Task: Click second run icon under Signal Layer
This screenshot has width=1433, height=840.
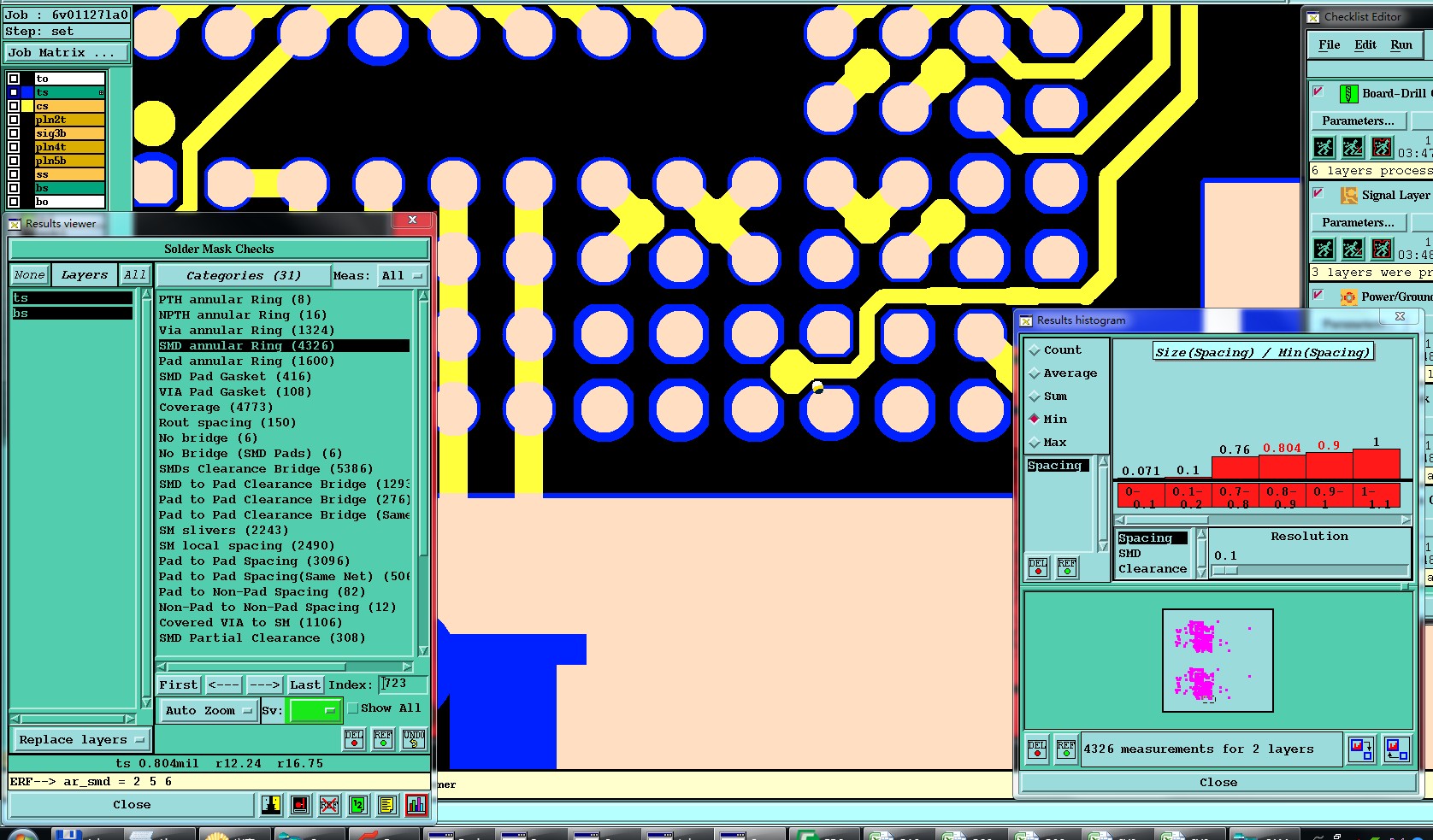Action: tap(1353, 249)
